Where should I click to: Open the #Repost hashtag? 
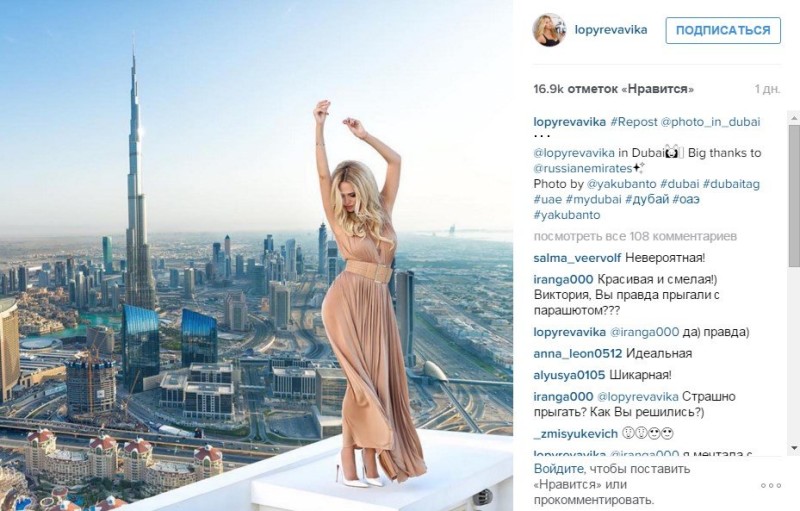click(634, 122)
